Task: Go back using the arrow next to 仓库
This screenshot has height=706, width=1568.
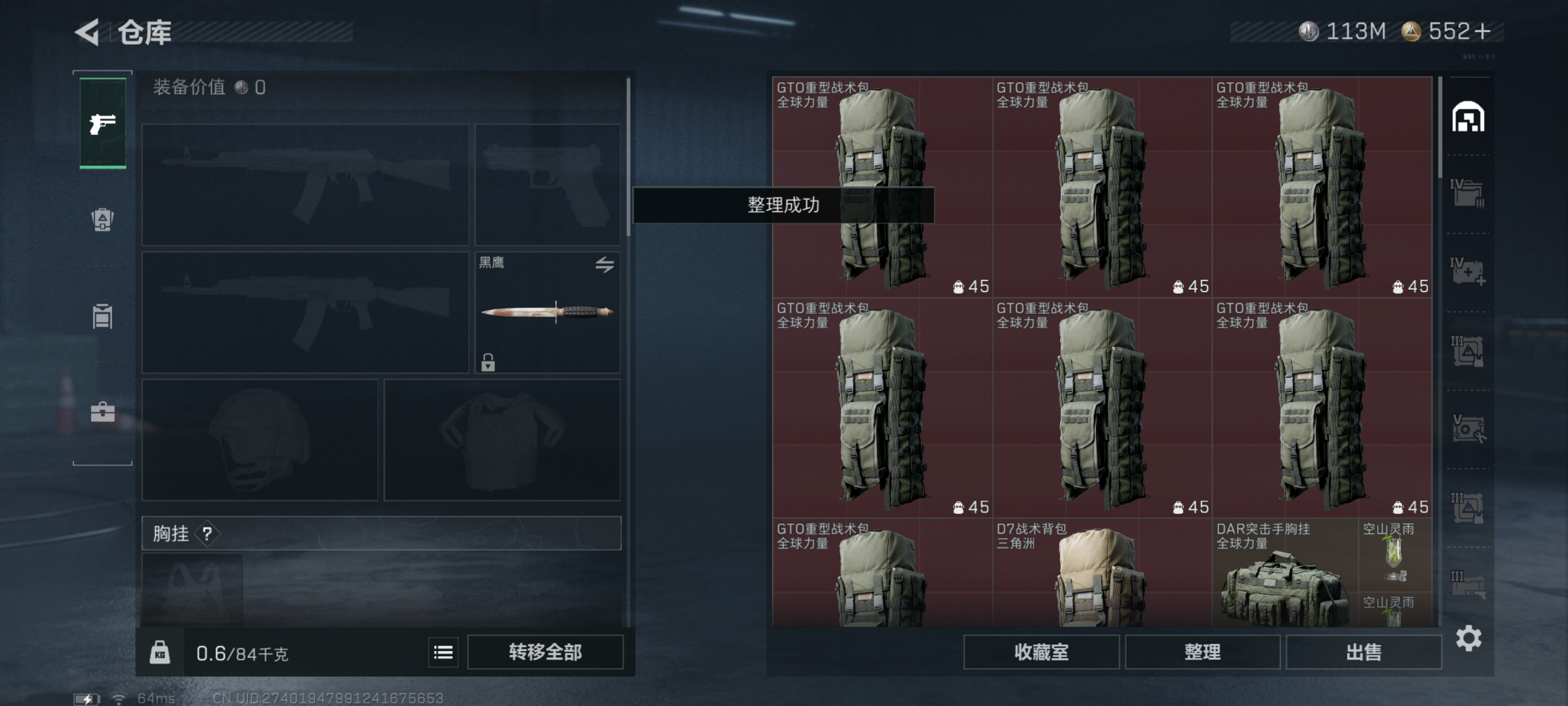Action: click(87, 32)
